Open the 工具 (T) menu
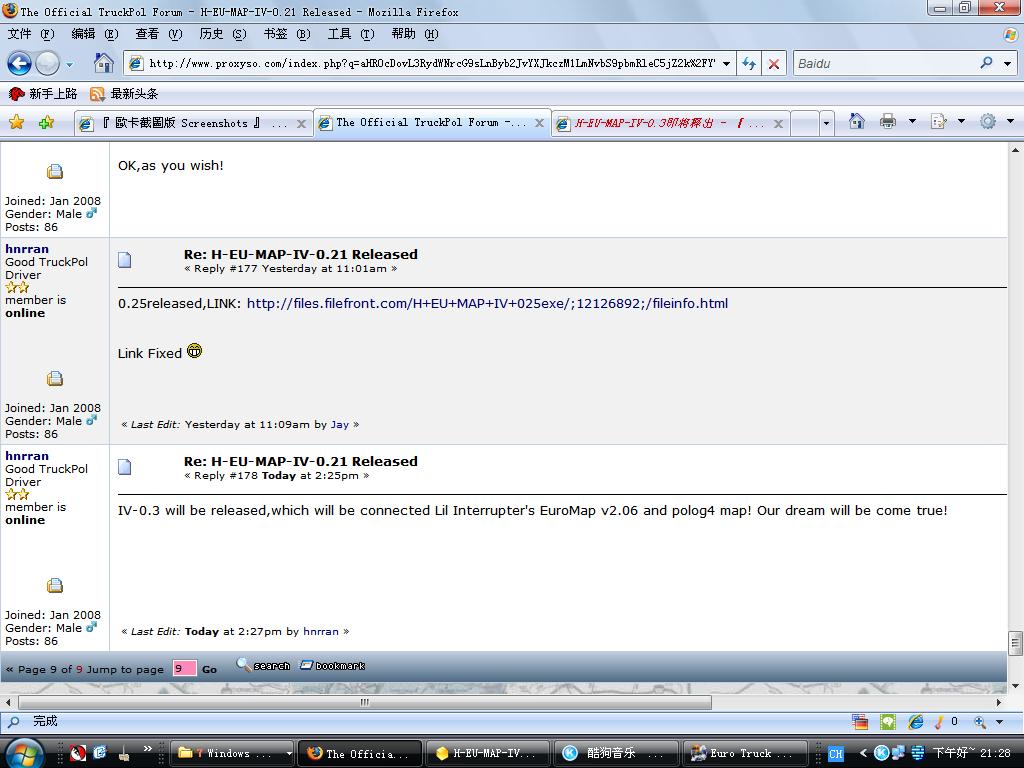This screenshot has height=768, width=1024. point(351,34)
